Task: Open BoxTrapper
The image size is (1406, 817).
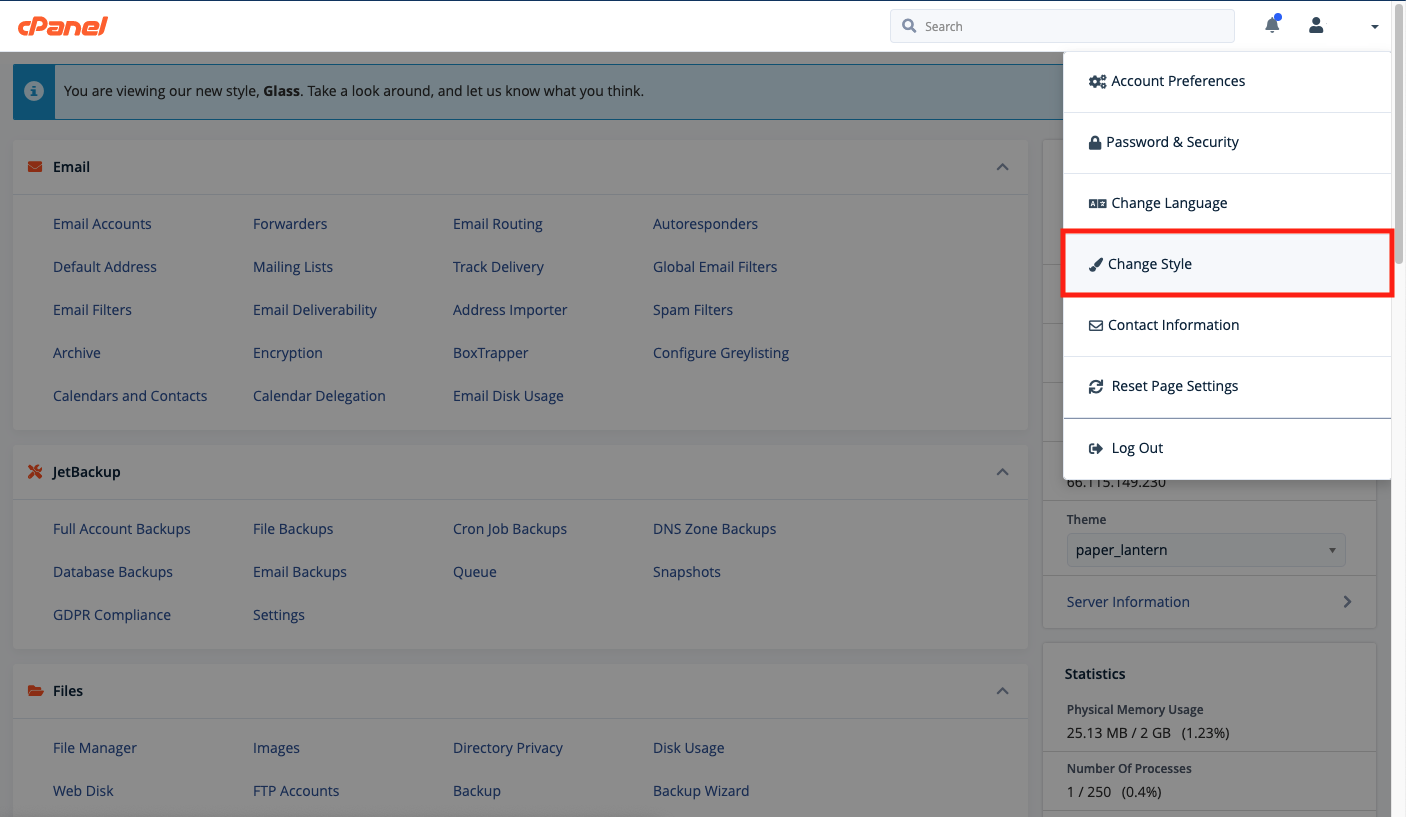Action: pos(491,353)
